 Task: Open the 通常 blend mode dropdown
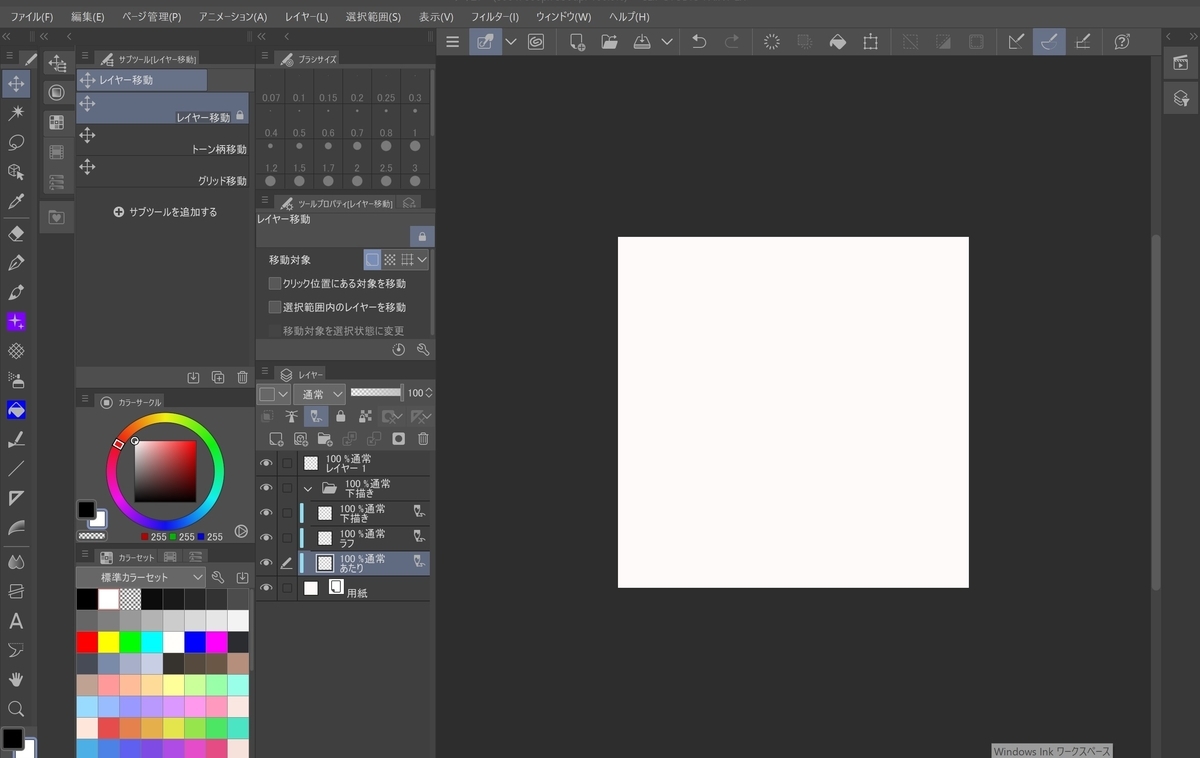319,394
